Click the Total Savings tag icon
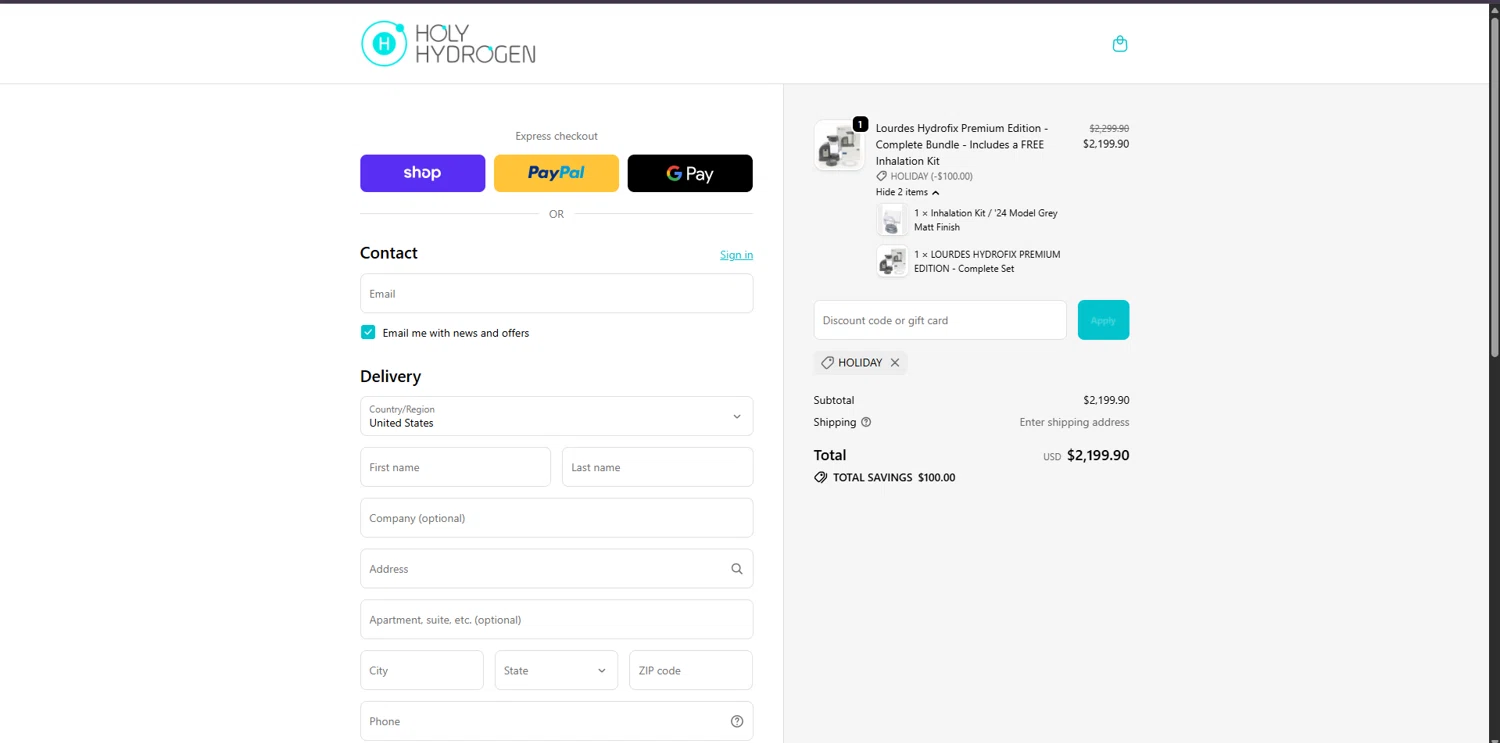The image size is (1500, 743). [821, 478]
